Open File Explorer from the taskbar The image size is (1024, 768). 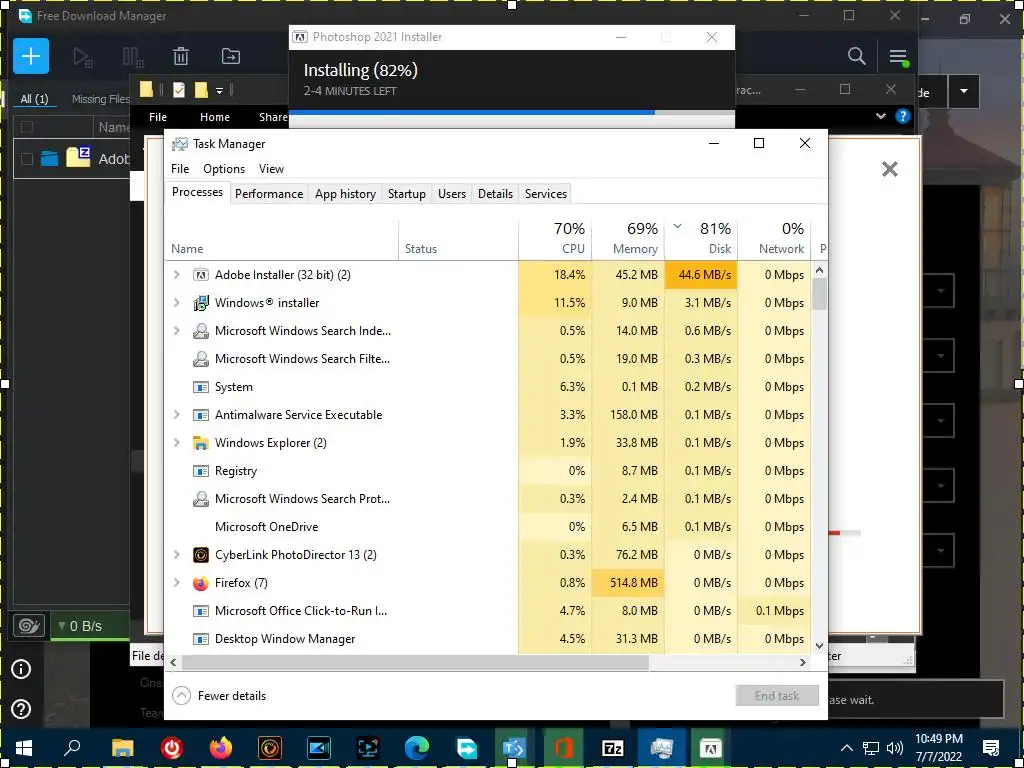click(122, 748)
